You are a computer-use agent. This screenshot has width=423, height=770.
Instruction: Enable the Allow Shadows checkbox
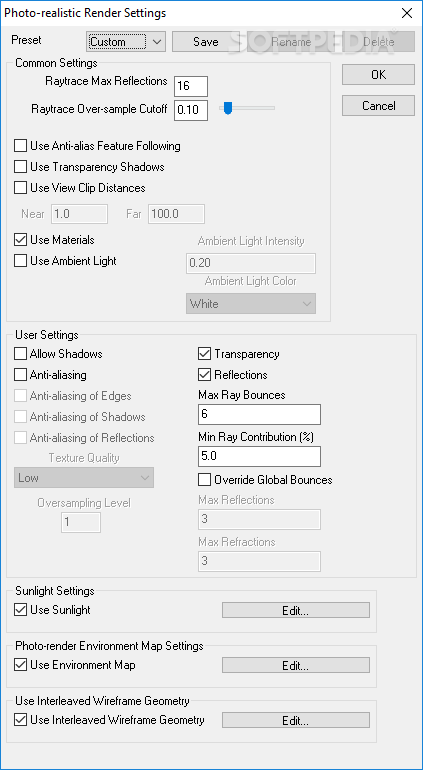[x=20, y=354]
